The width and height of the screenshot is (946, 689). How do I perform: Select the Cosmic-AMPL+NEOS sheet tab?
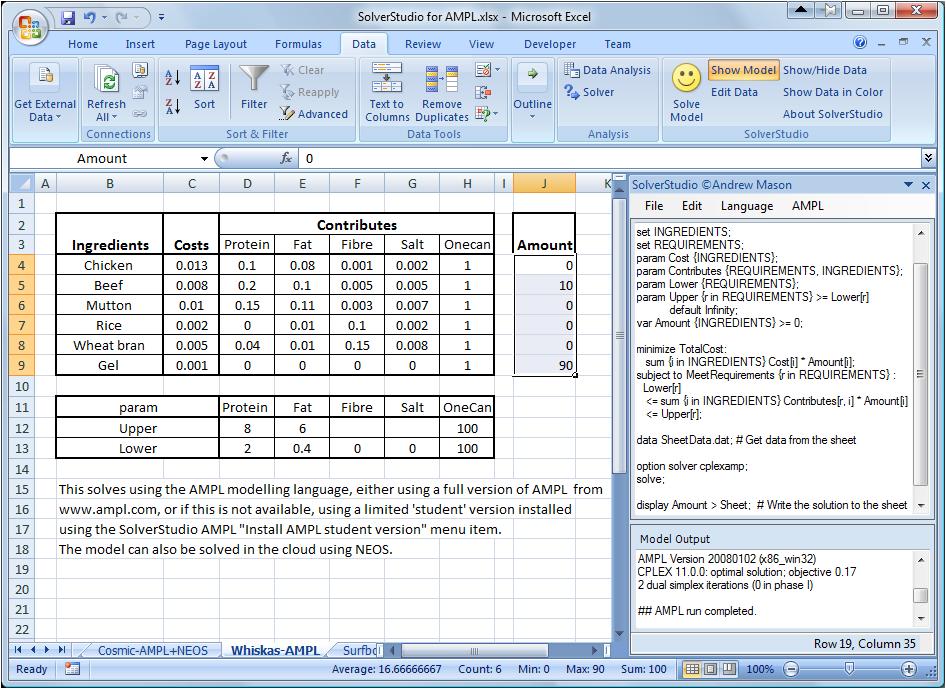152,649
